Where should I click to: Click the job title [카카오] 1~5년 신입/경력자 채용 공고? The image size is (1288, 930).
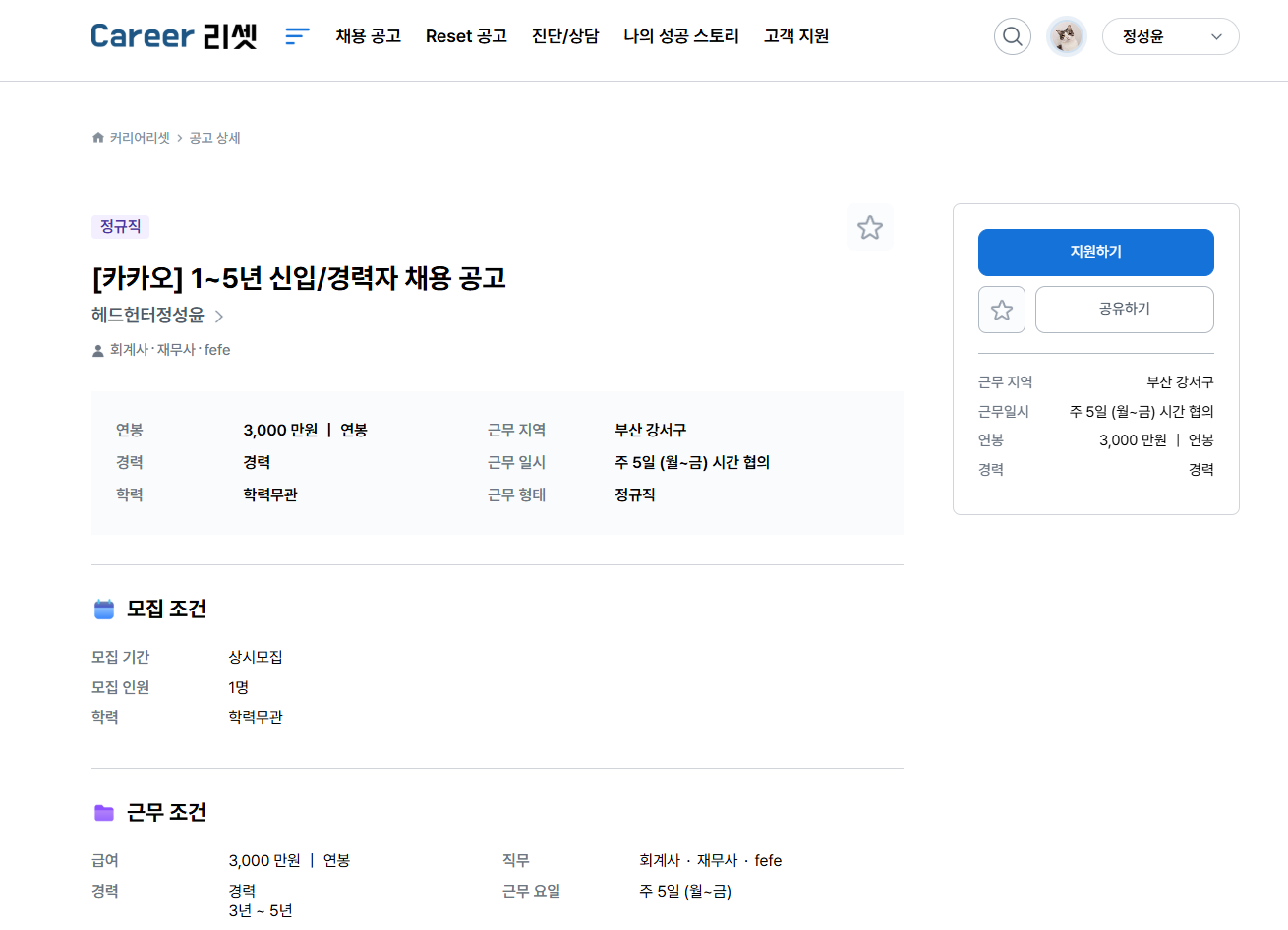pyautogui.click(x=299, y=278)
